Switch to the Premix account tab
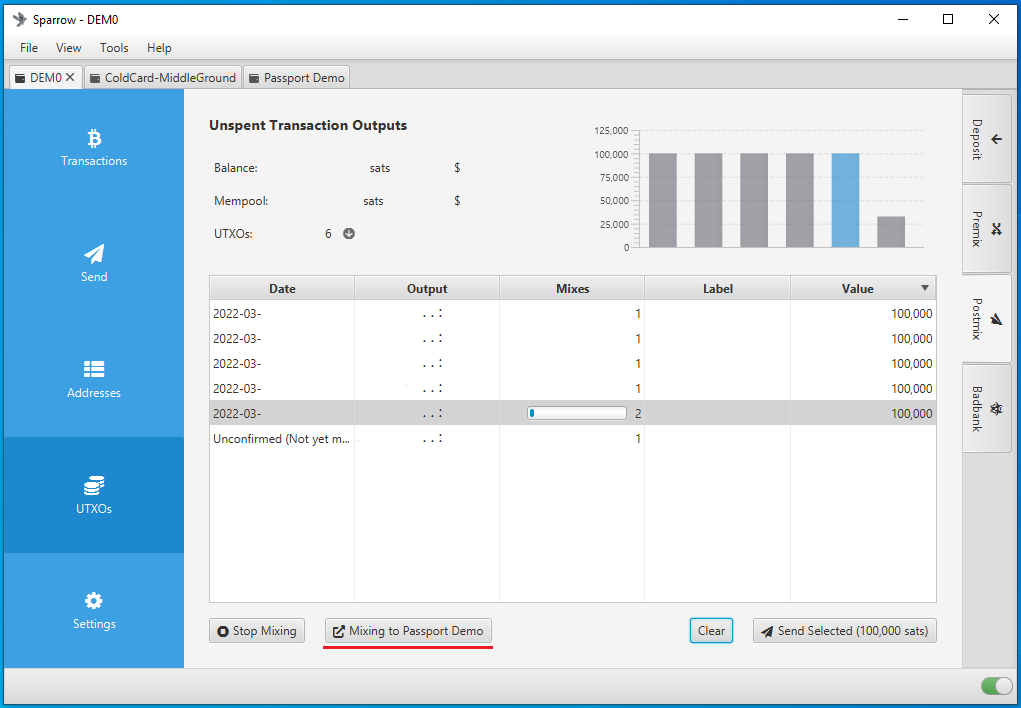 (x=986, y=229)
